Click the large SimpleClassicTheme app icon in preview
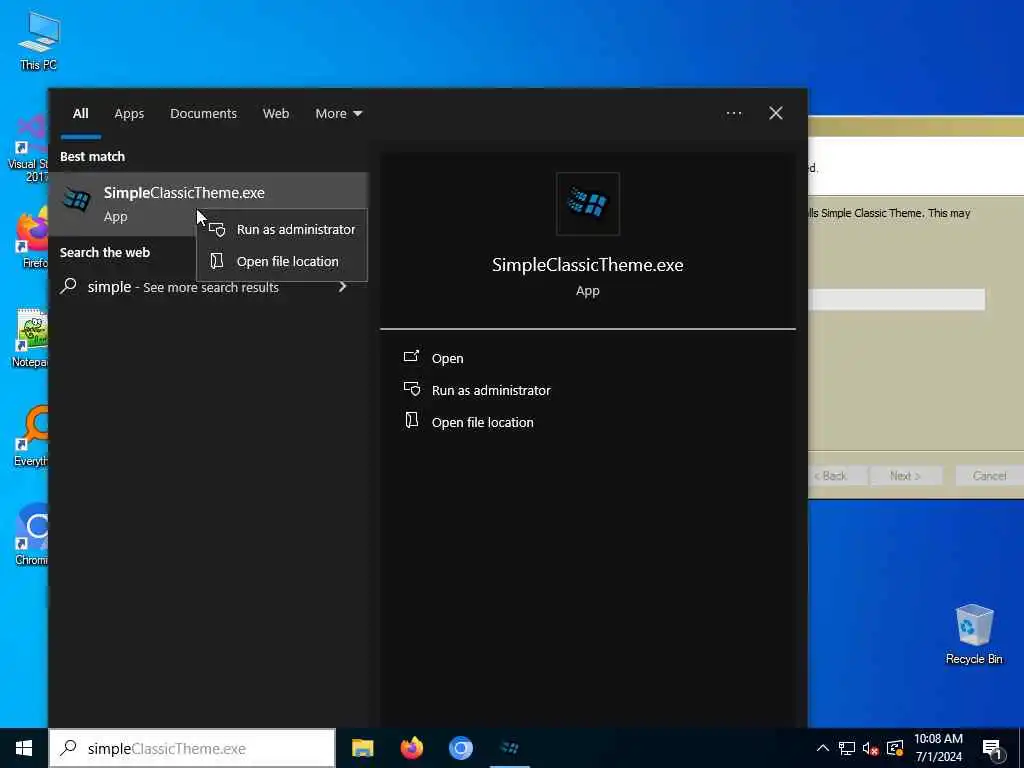 (588, 204)
